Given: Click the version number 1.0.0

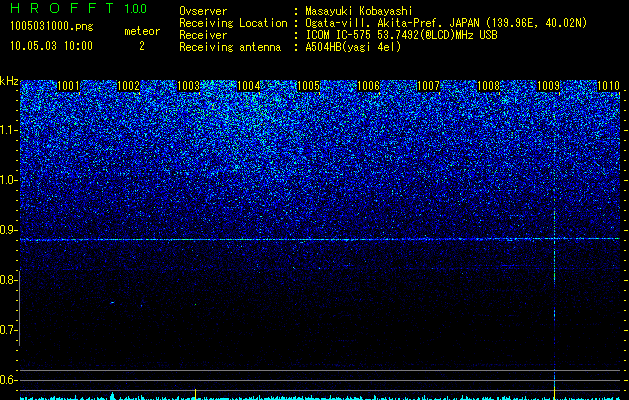Looking at the screenshot, I should 136,8.
